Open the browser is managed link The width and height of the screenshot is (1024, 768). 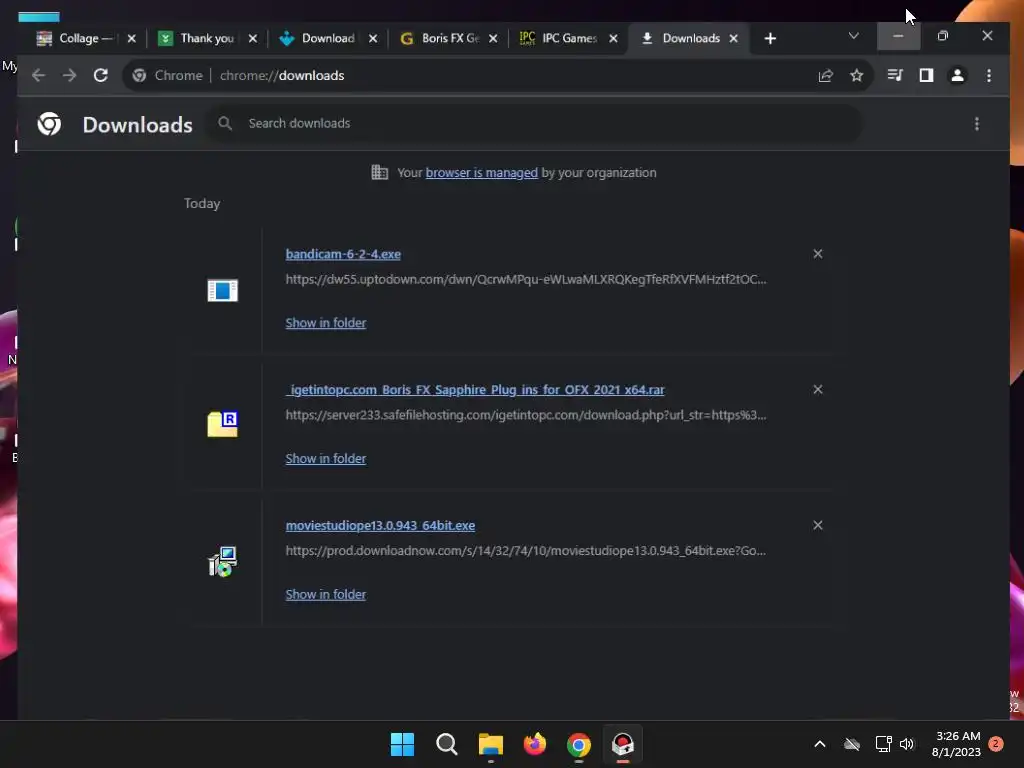click(x=482, y=173)
